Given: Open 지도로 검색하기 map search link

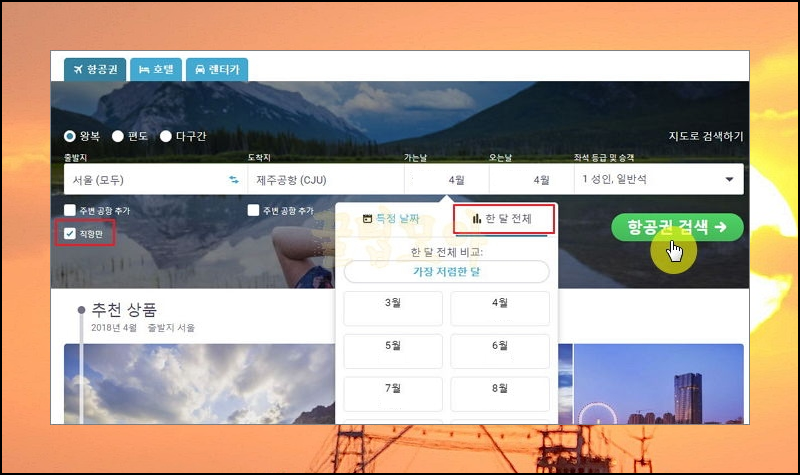Looking at the screenshot, I should click(x=706, y=136).
